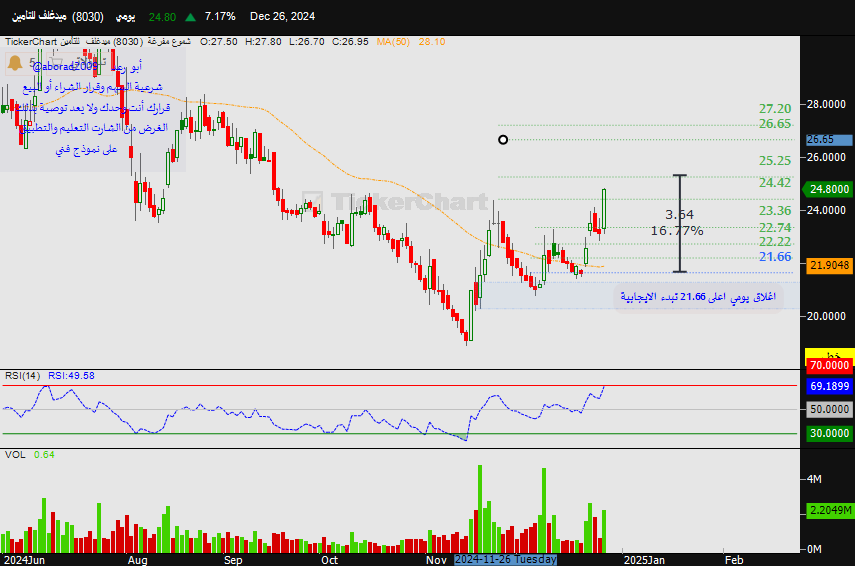This screenshot has width=855, height=566.
Task: Select the green 26.65 level label
Action: pos(775,124)
